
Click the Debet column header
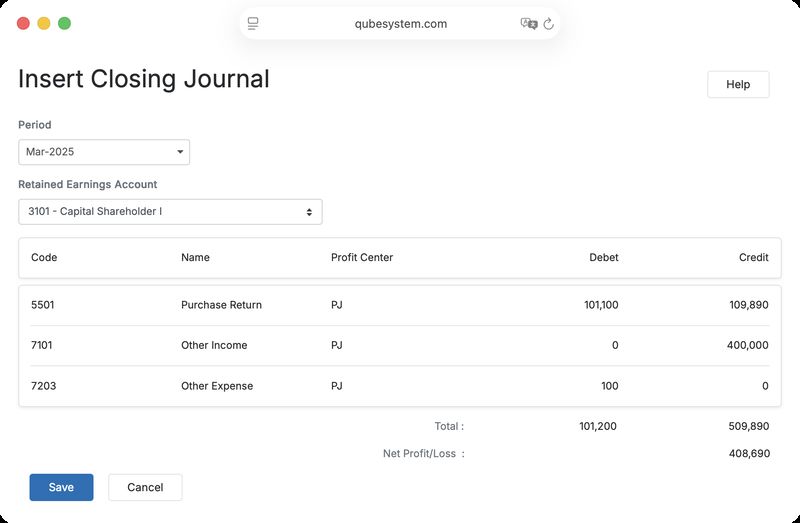coord(604,257)
